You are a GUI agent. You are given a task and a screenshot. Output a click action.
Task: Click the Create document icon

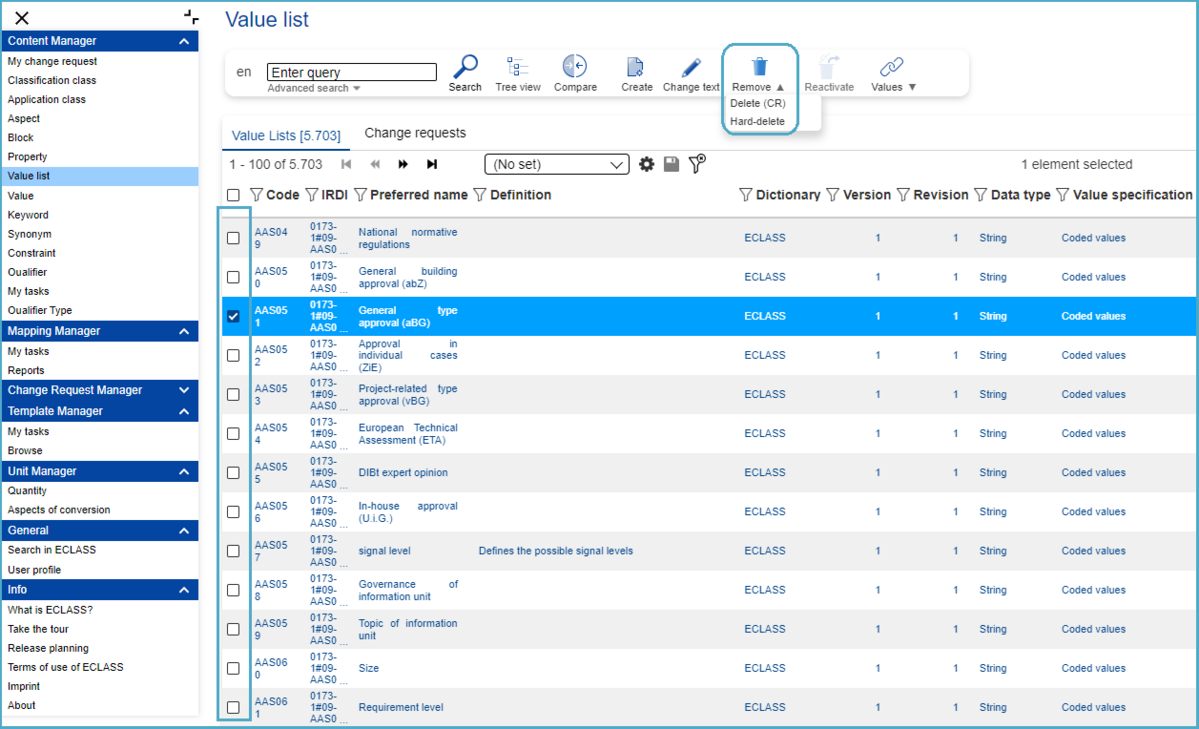tap(636, 68)
